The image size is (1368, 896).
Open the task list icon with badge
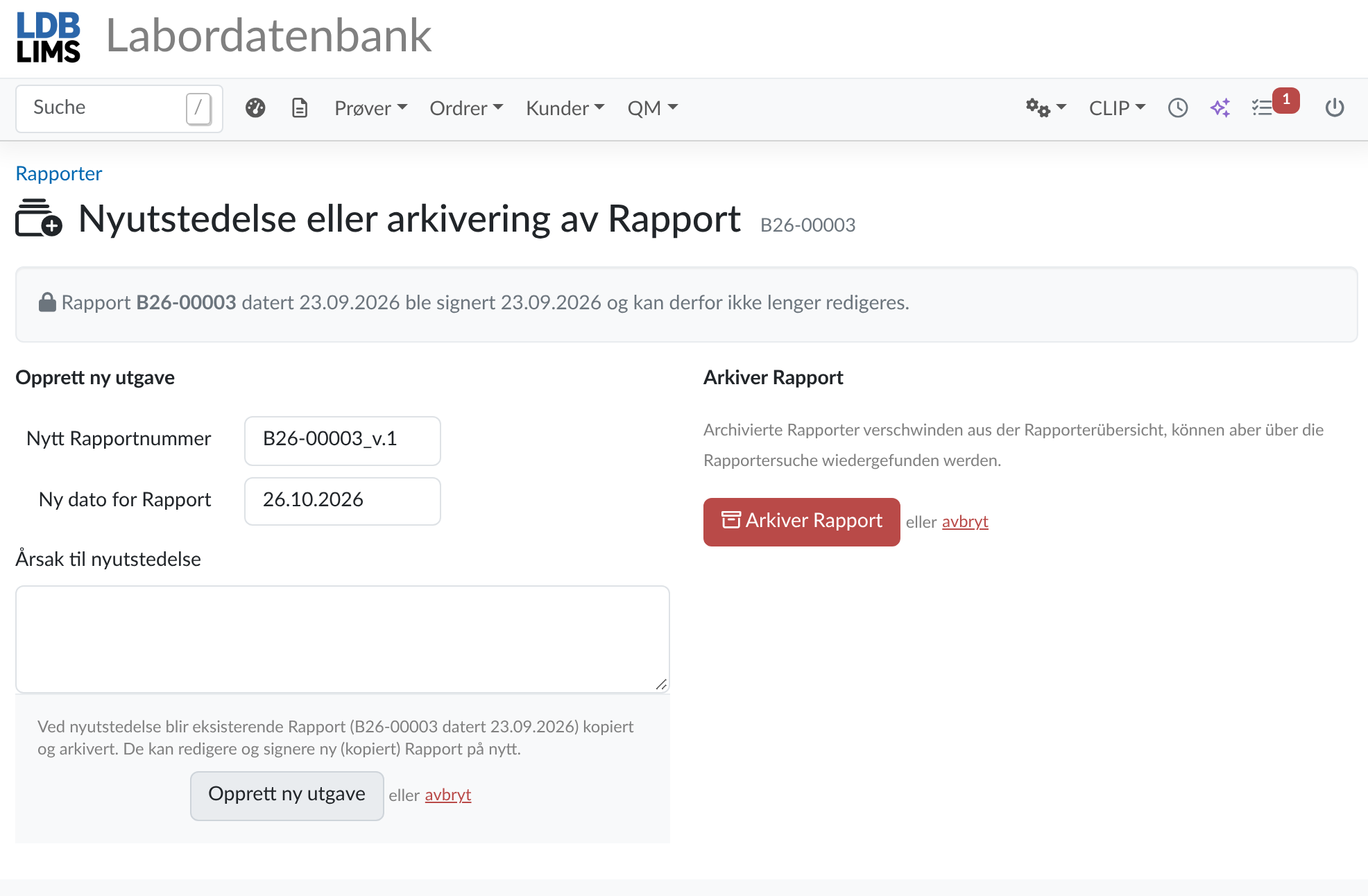pos(1262,108)
